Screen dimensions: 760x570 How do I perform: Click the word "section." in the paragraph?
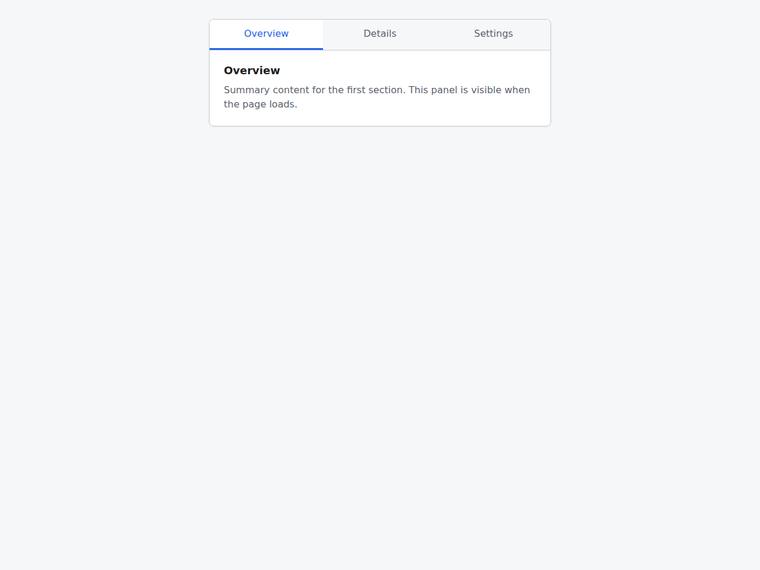(386, 90)
